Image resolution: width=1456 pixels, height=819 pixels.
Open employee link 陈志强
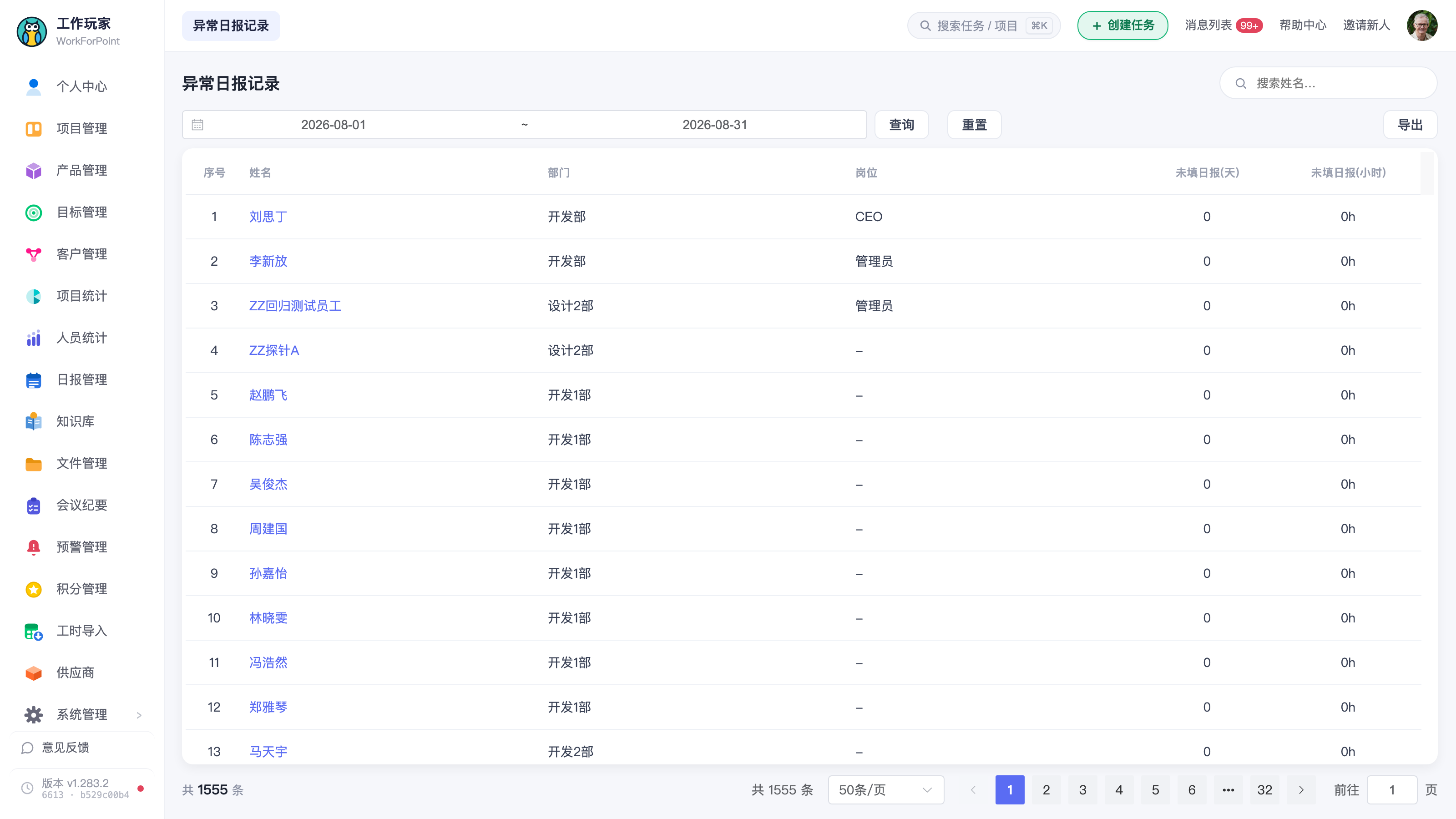(268, 440)
